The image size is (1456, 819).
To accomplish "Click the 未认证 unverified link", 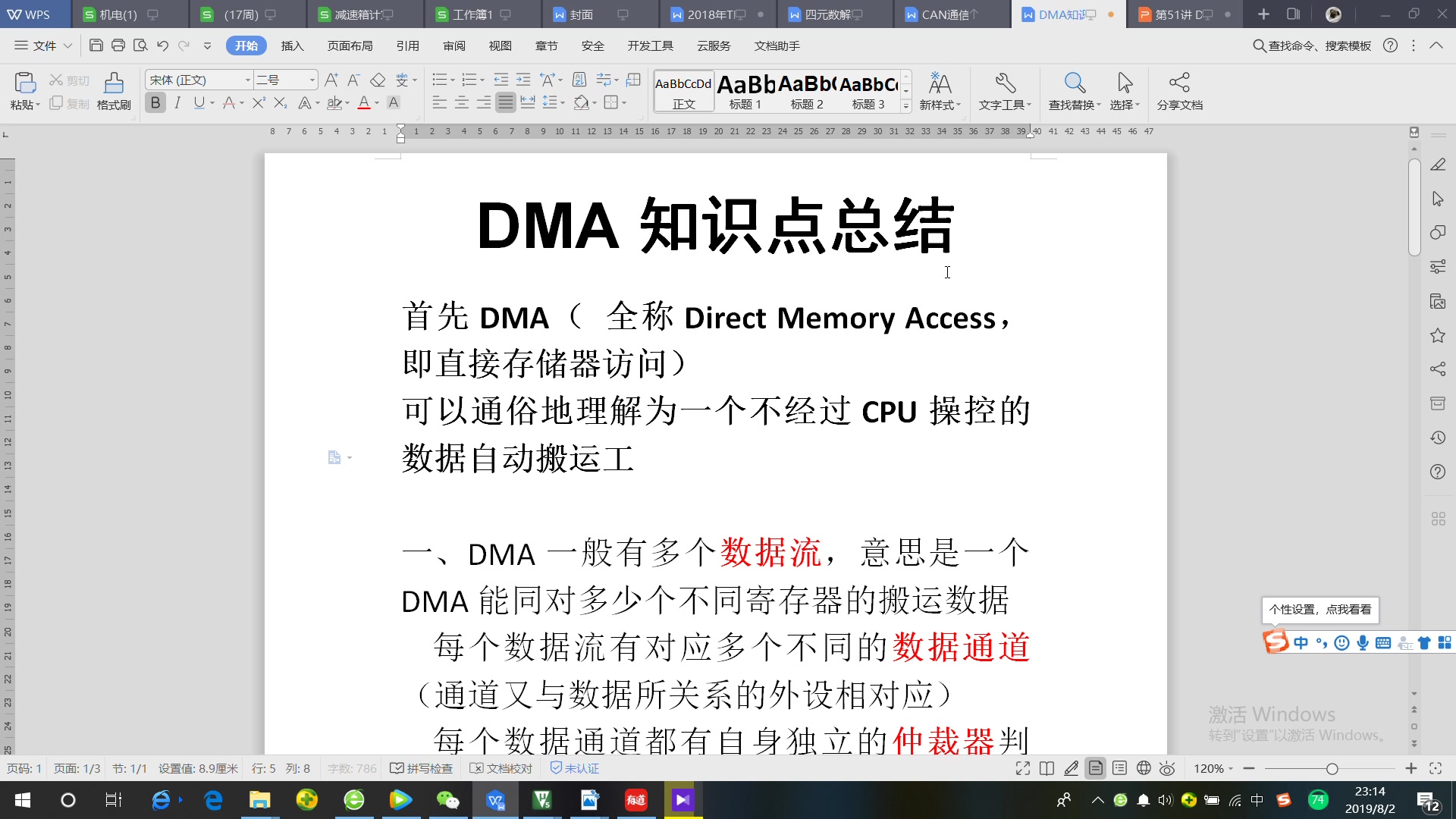I will (x=574, y=768).
